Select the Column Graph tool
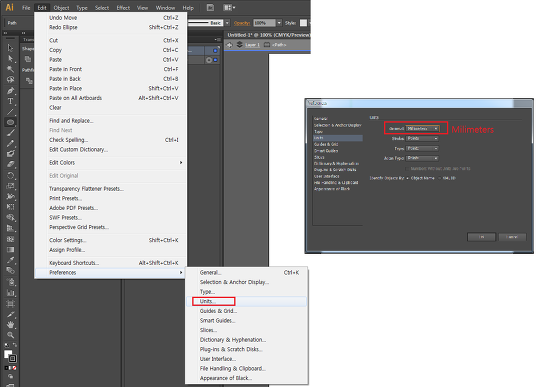 (x=10, y=293)
